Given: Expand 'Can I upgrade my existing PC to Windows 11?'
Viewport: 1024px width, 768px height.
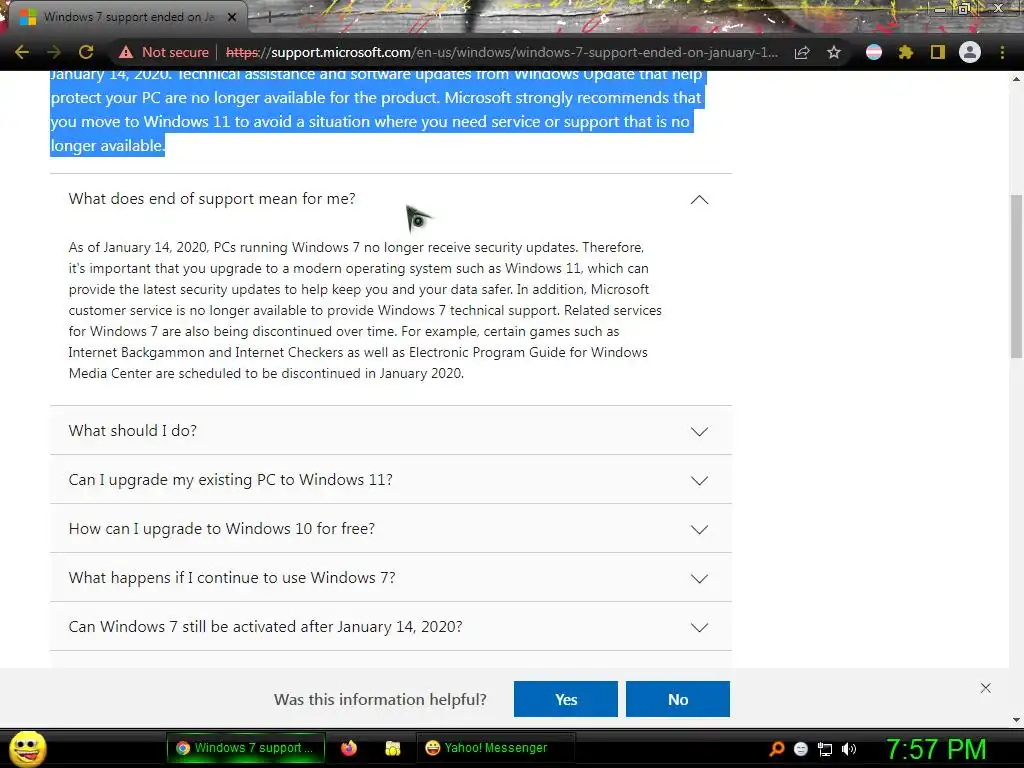Looking at the screenshot, I should coord(391,479).
